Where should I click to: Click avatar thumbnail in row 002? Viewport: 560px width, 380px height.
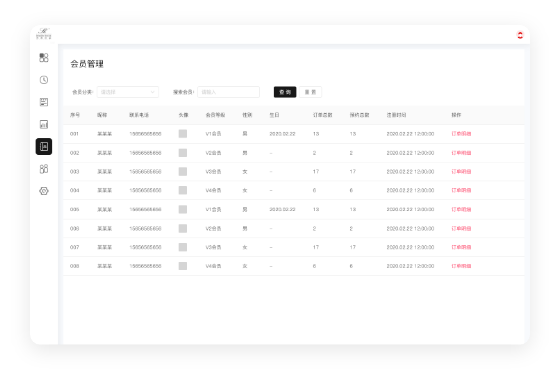coord(183,153)
